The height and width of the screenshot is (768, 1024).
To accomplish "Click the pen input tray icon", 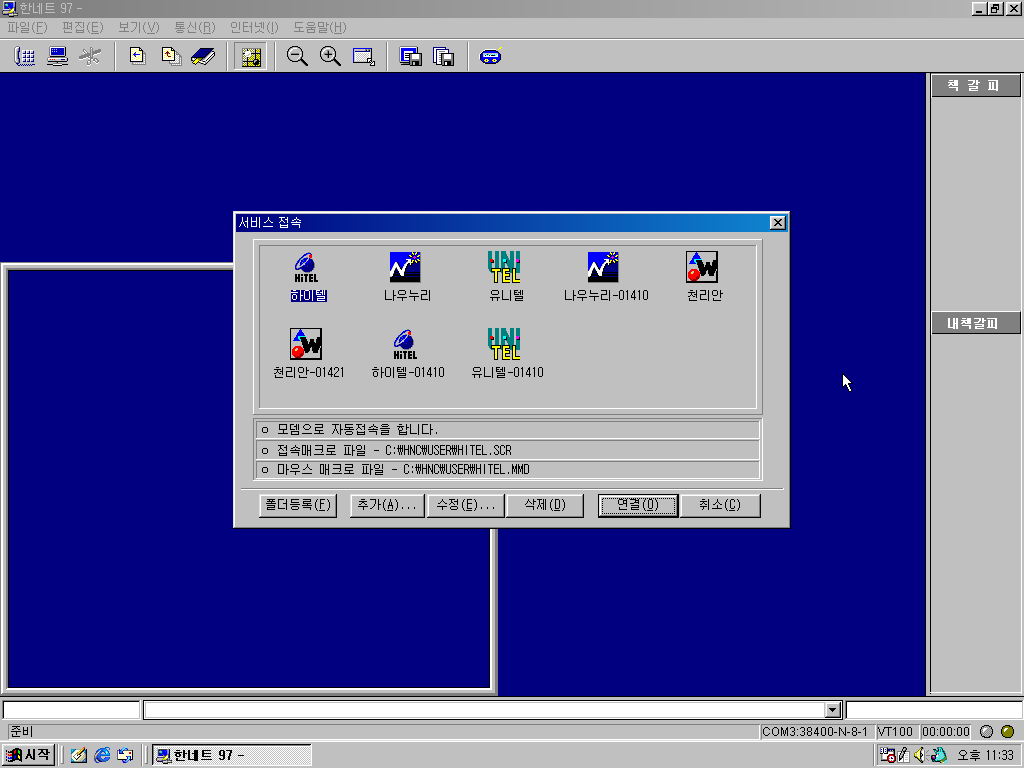I will [x=904, y=755].
